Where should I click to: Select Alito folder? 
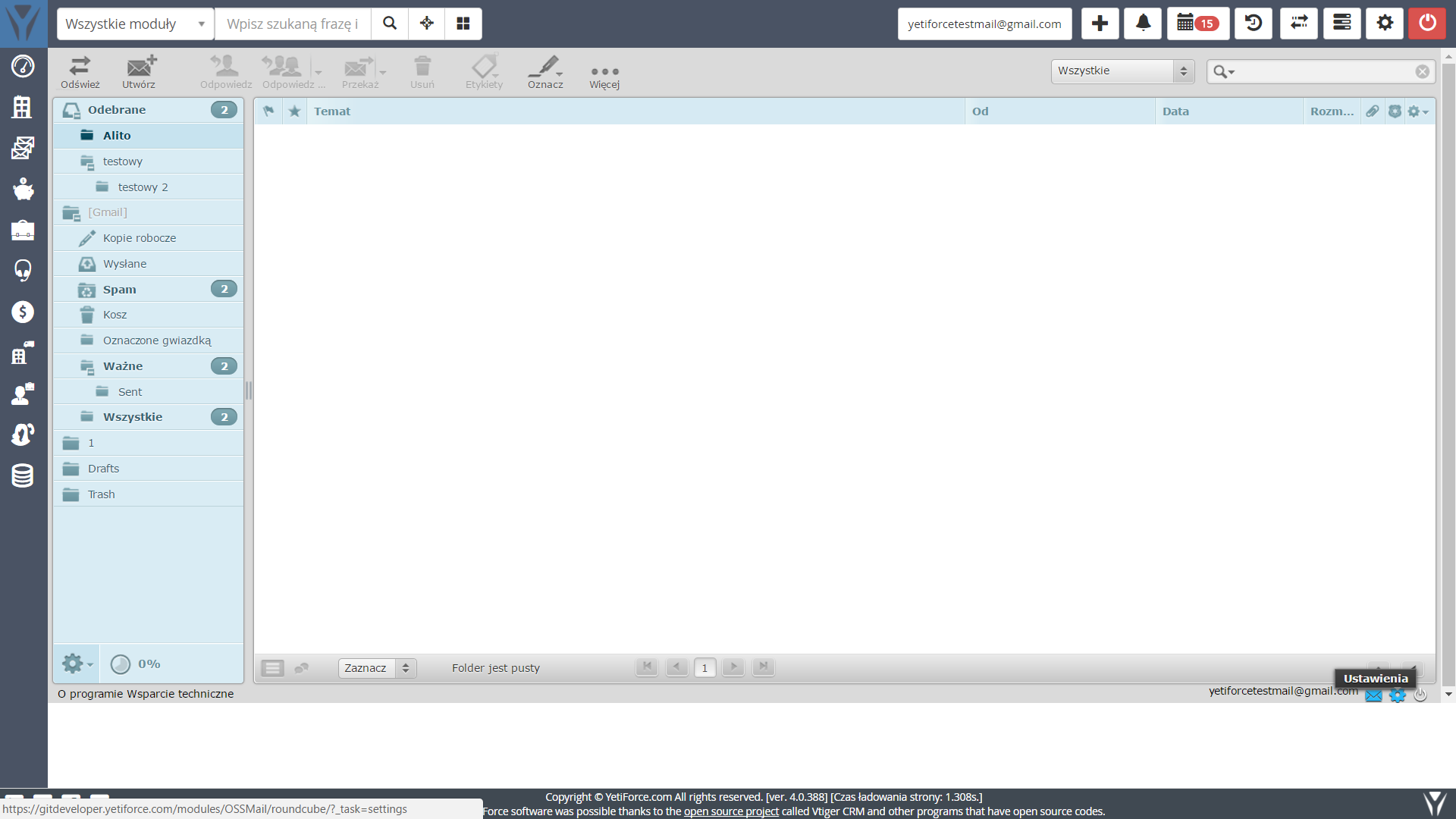tap(149, 136)
